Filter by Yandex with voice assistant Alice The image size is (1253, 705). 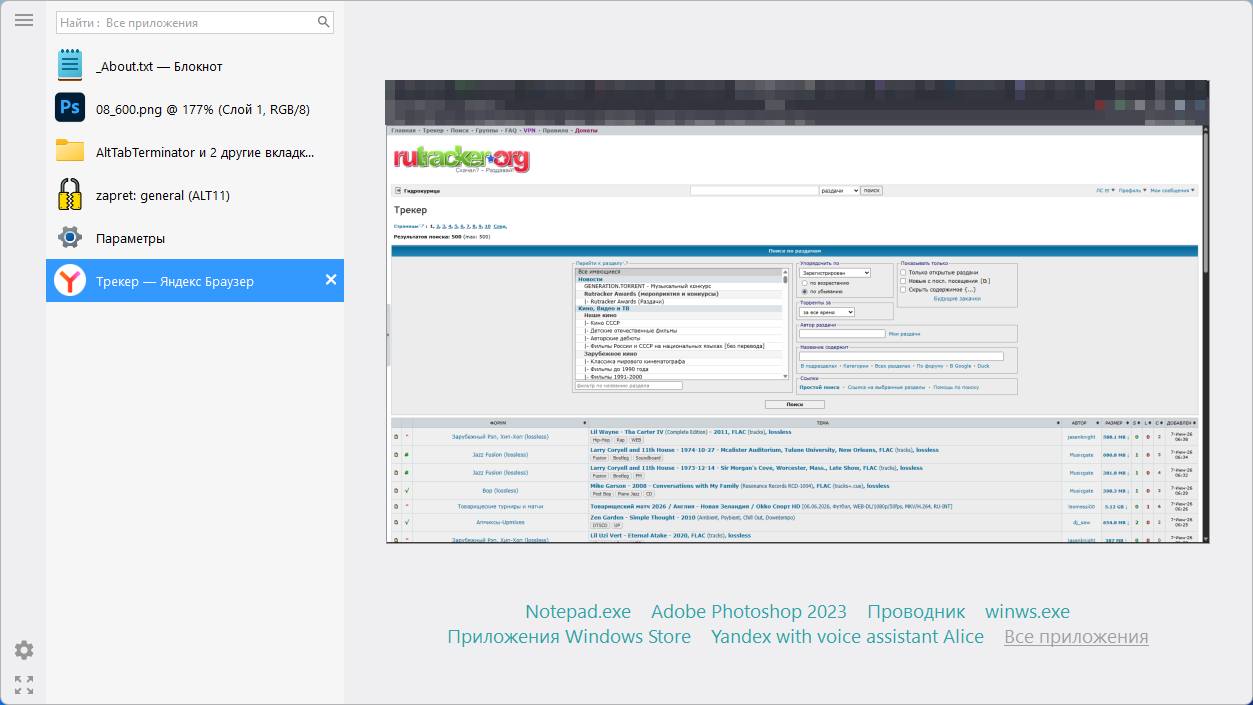(x=847, y=636)
